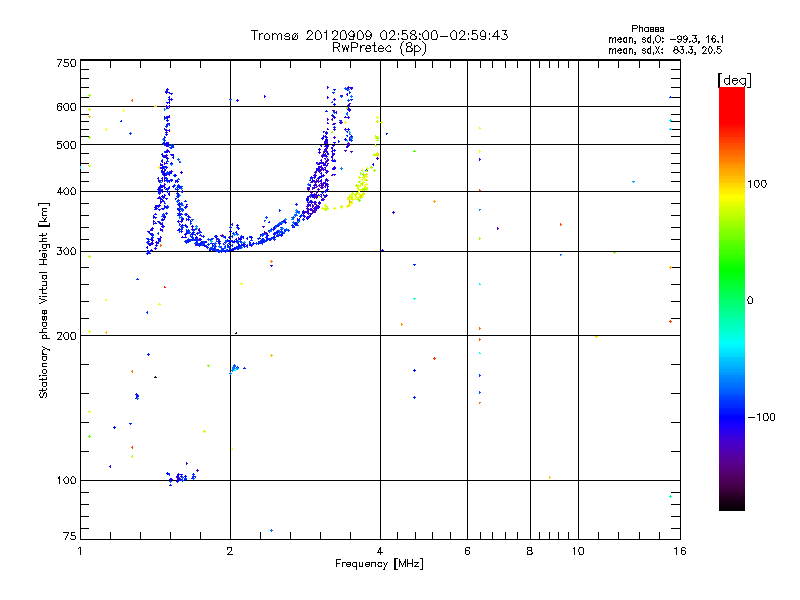Click the x-axis tick label '6'
Image resolution: width=800 pixels, height=600 pixels.
[467, 551]
